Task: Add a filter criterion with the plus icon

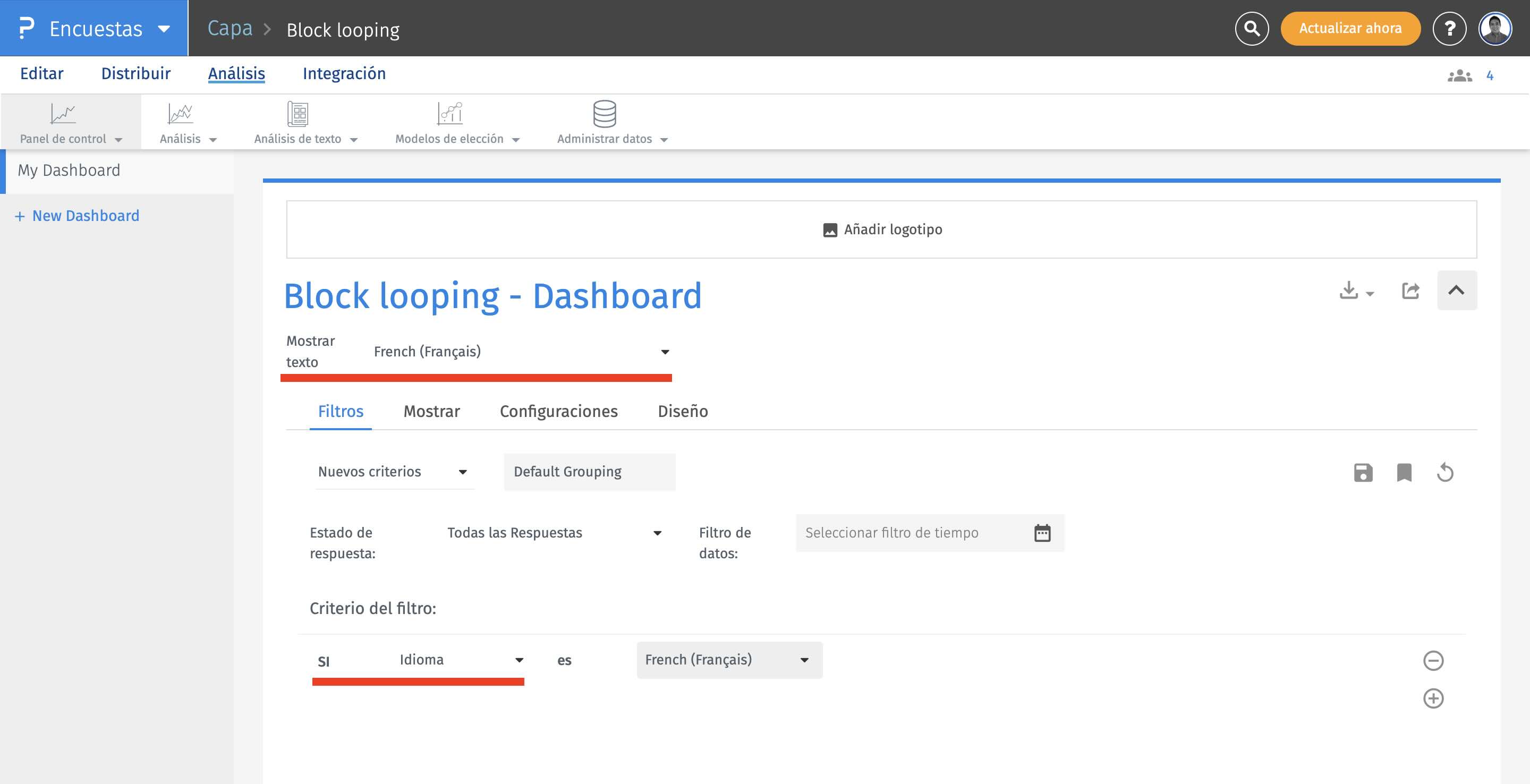Action: tap(1433, 698)
